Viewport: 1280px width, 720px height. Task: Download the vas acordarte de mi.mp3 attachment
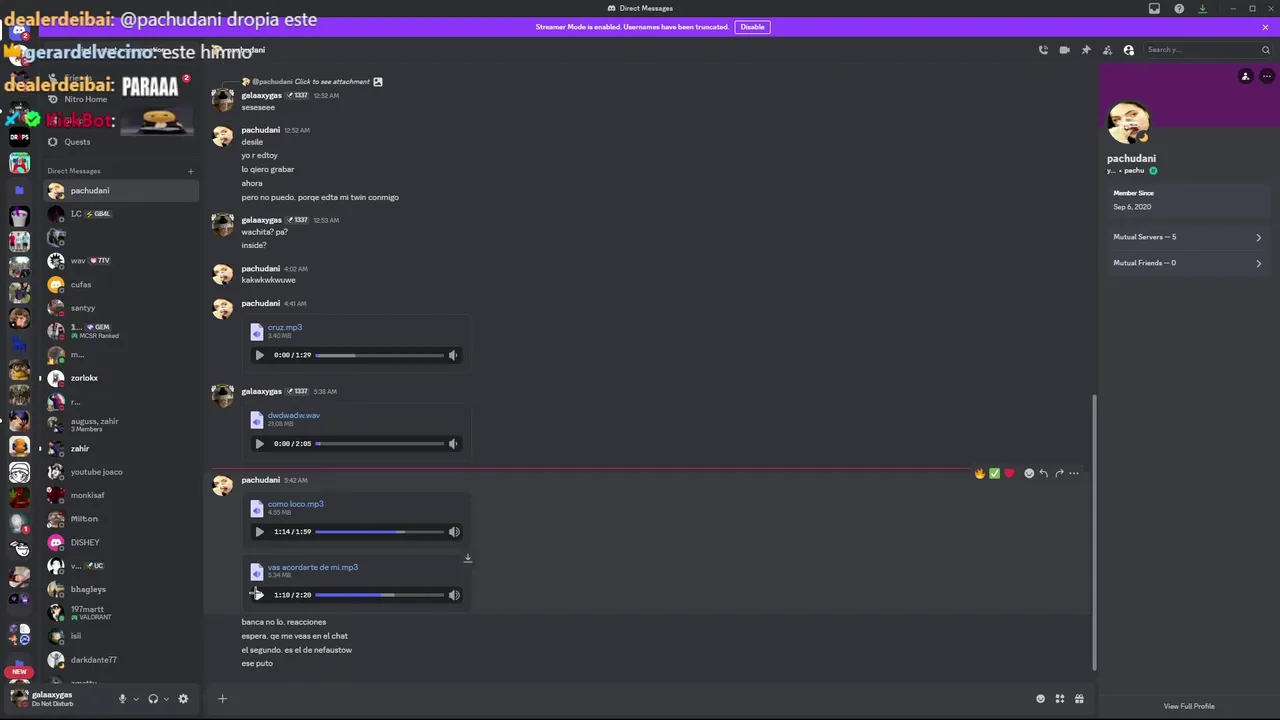coord(467,558)
